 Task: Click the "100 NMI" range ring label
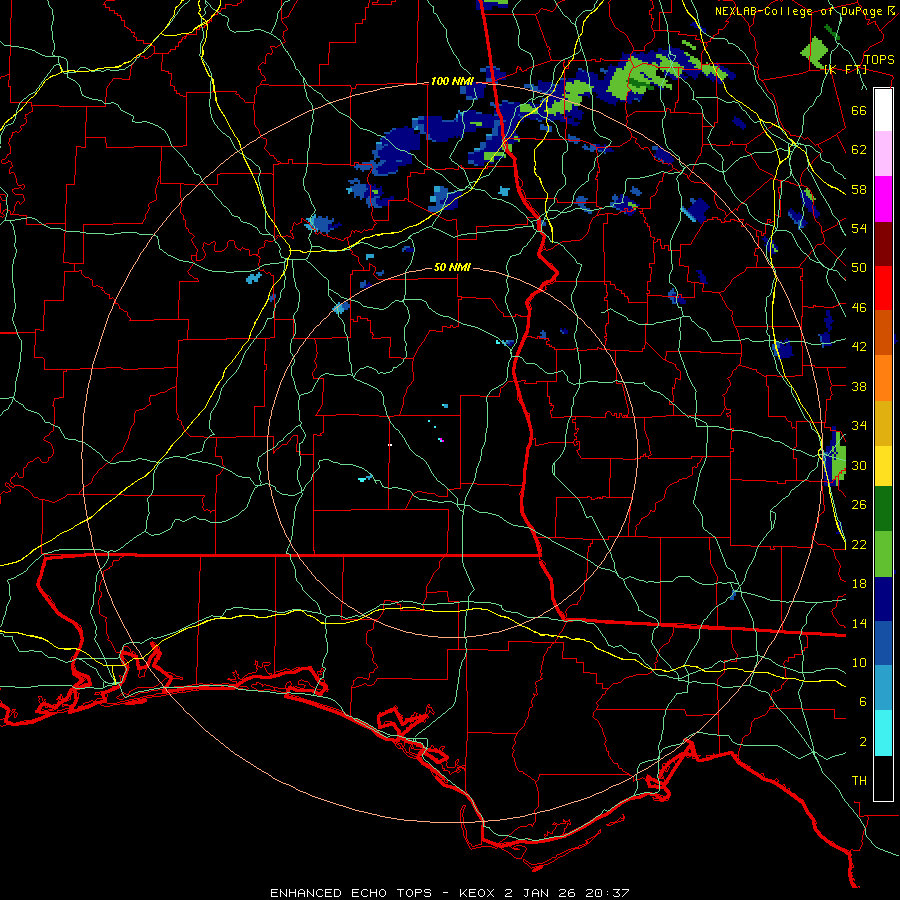point(452,82)
